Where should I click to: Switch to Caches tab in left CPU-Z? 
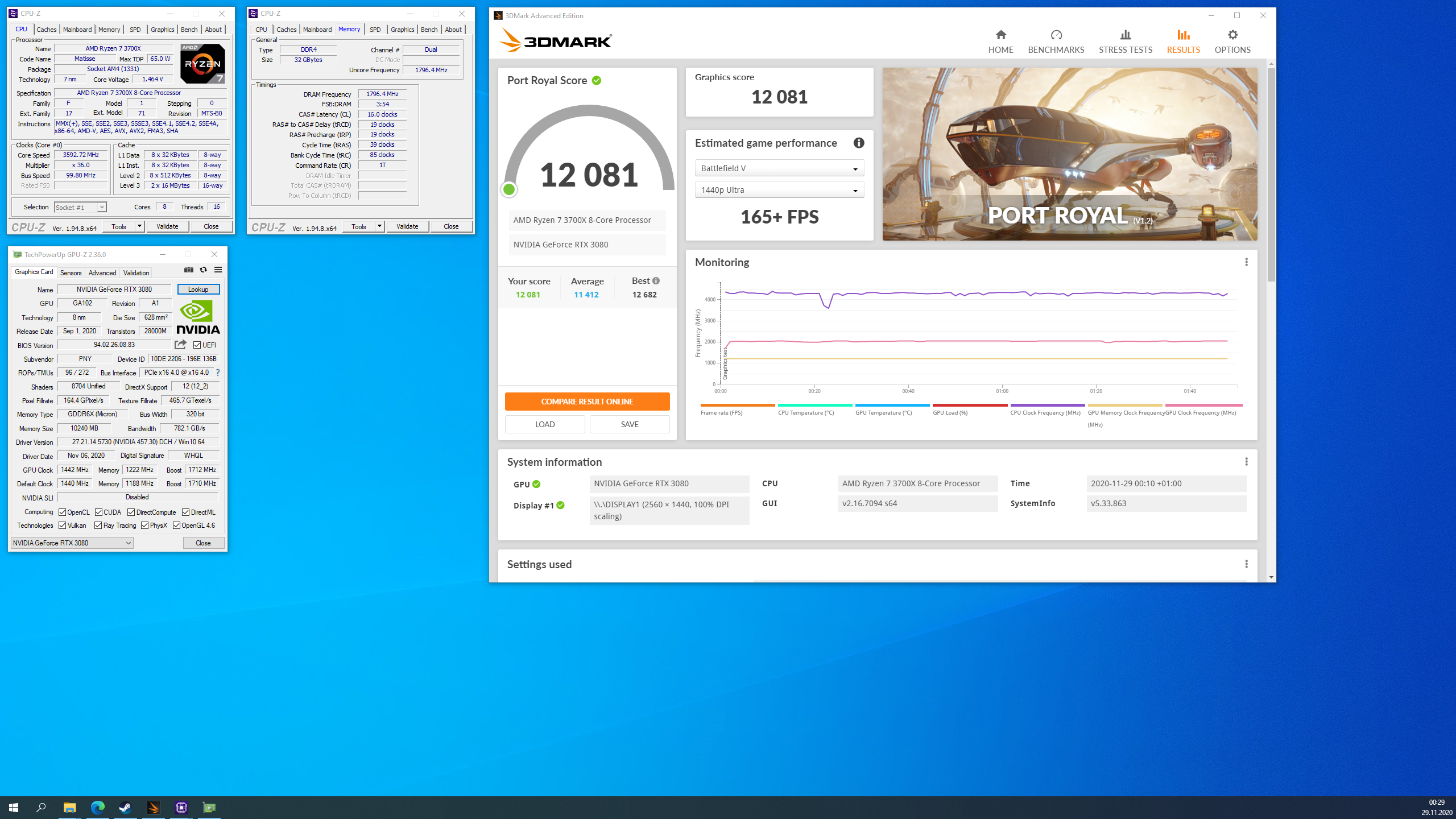coord(47,30)
